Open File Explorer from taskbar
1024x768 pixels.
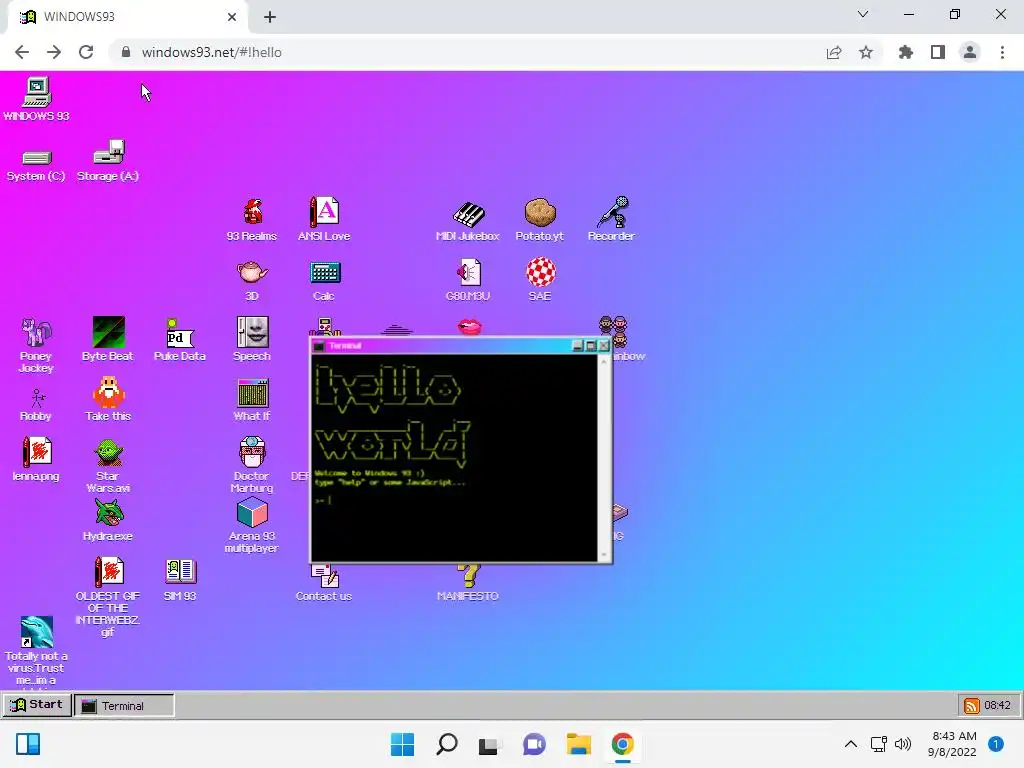[x=579, y=744]
